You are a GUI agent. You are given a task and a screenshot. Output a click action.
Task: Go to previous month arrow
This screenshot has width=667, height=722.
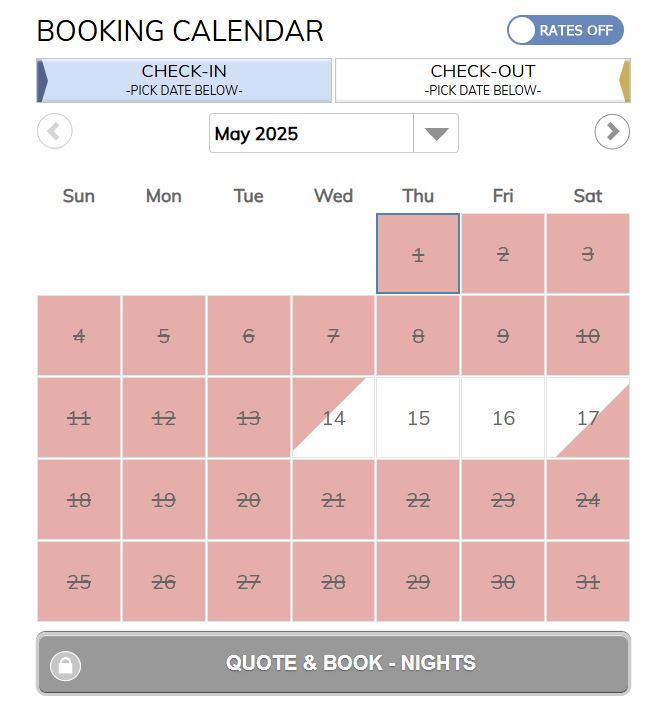click(x=55, y=131)
